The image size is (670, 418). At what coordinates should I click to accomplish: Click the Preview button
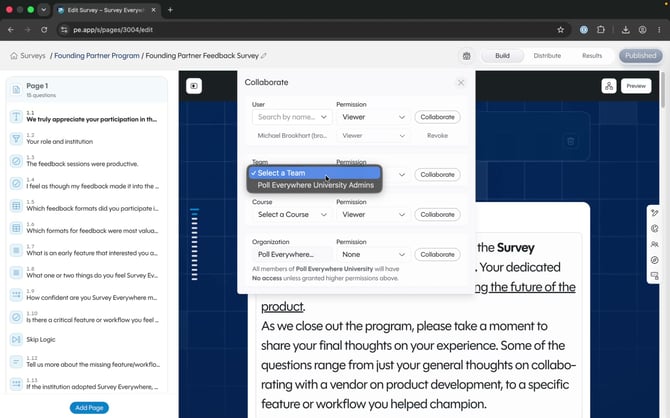click(636, 86)
